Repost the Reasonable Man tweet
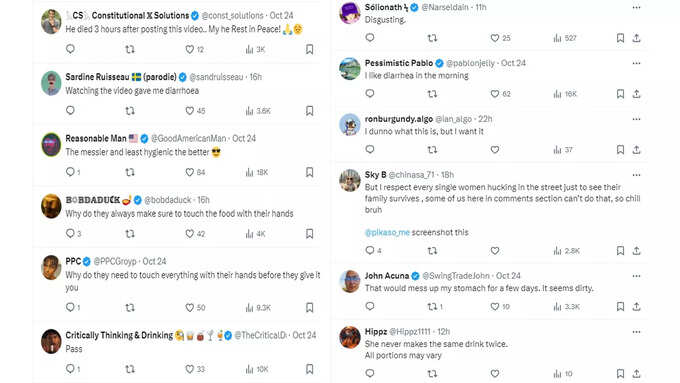The width and height of the screenshot is (680, 383). click(130, 172)
